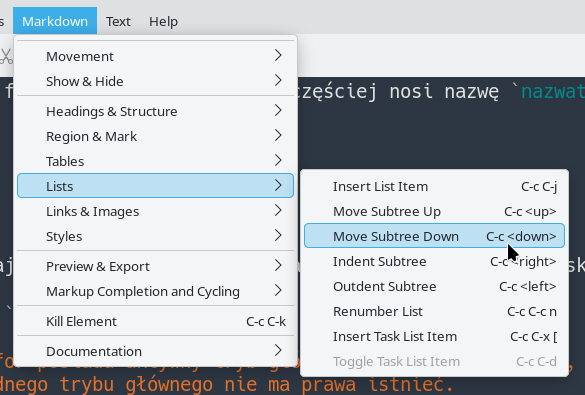
Task: Choose Outdent Subtree
Action: 434,286
